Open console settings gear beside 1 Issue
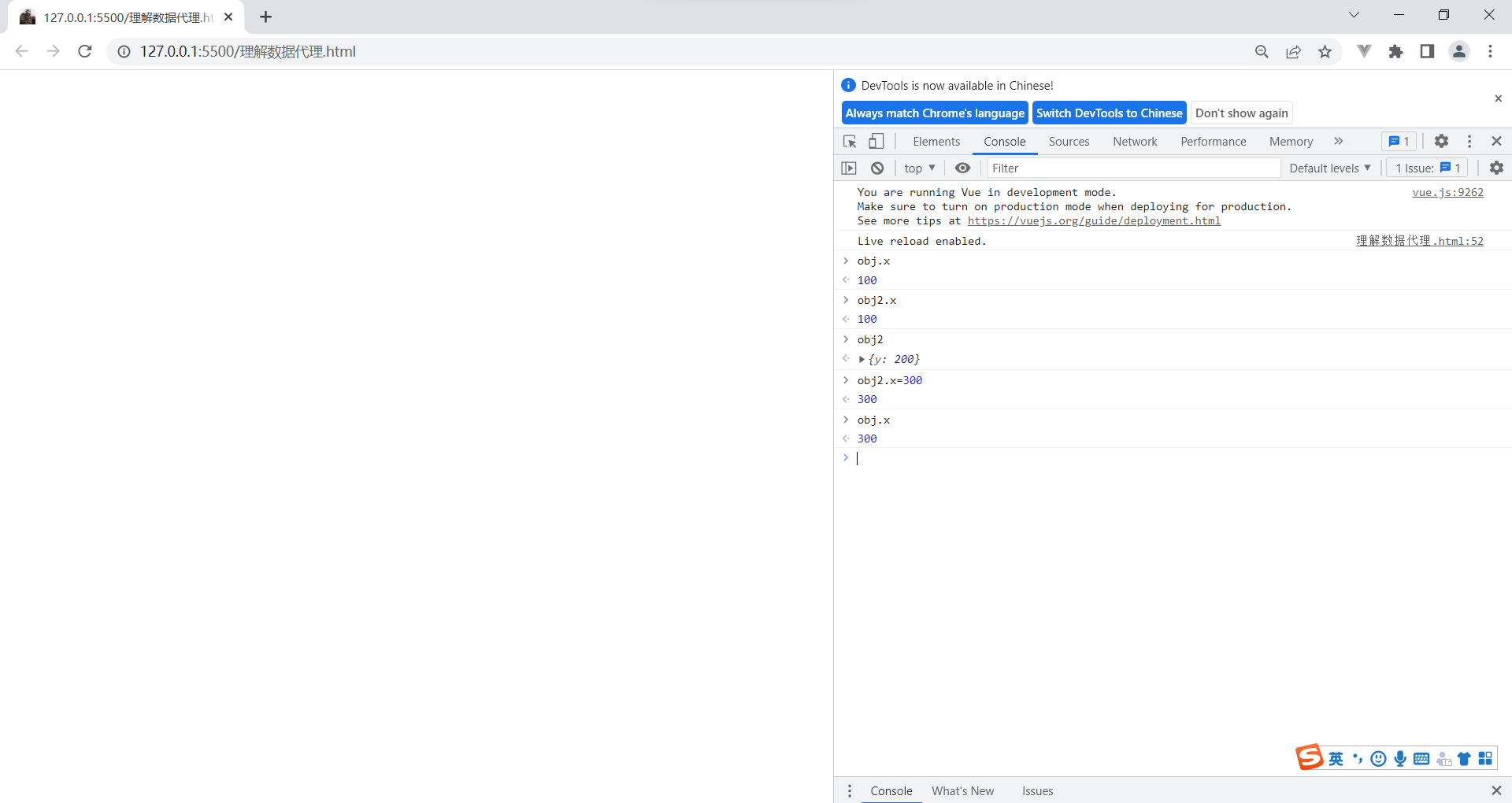 pyautogui.click(x=1496, y=168)
